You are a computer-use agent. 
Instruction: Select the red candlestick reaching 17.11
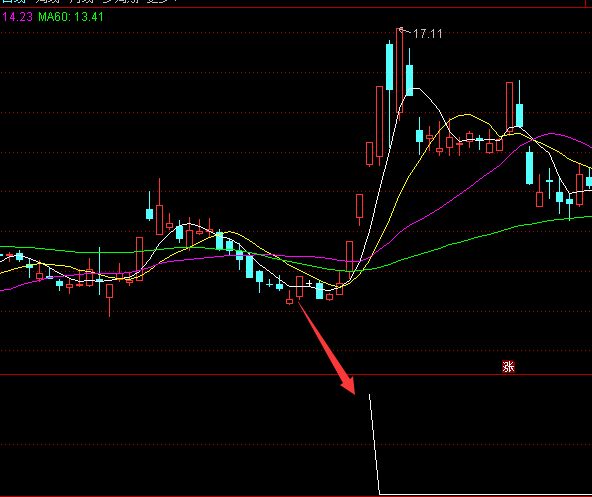(x=399, y=70)
